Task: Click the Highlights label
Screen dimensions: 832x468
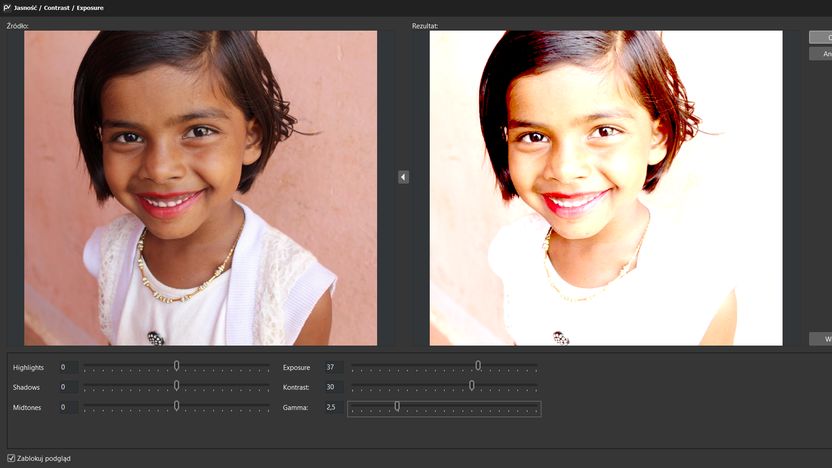Action: click(x=28, y=367)
